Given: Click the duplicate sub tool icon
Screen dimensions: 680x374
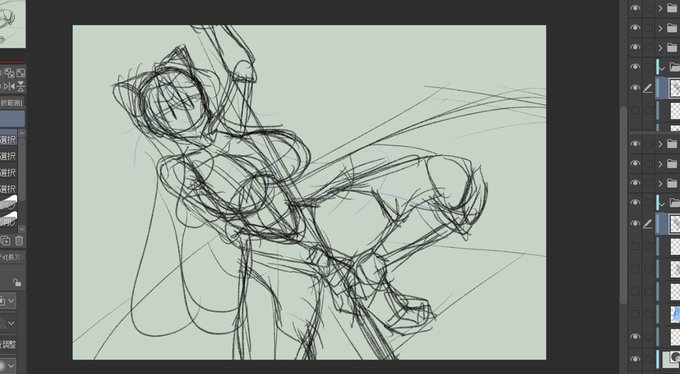Looking at the screenshot, I should (x=6, y=241).
